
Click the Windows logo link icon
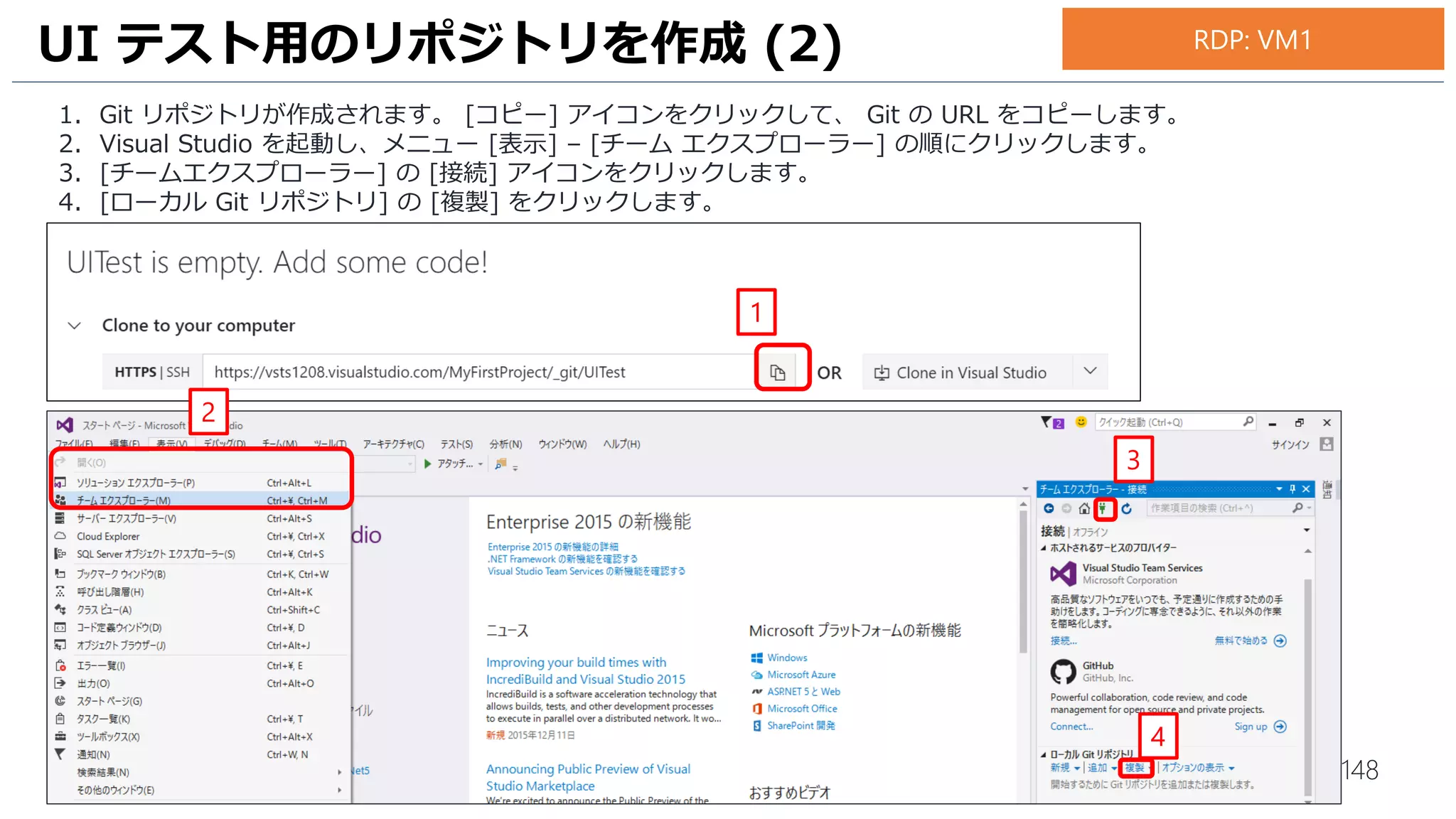pos(756,658)
